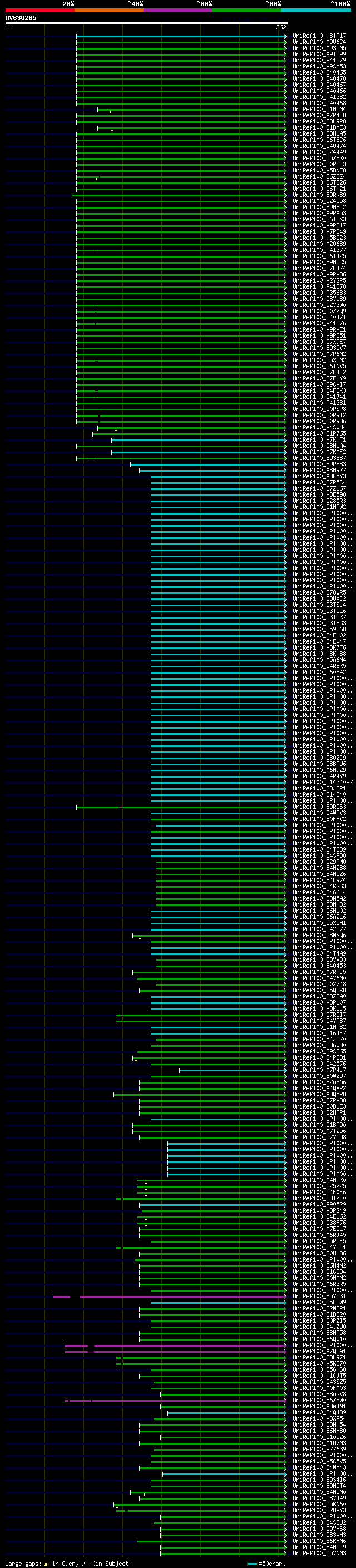Select the UniRef100_Q59F68 hit label
This screenshot has width=356, height=1568.
click(319, 630)
